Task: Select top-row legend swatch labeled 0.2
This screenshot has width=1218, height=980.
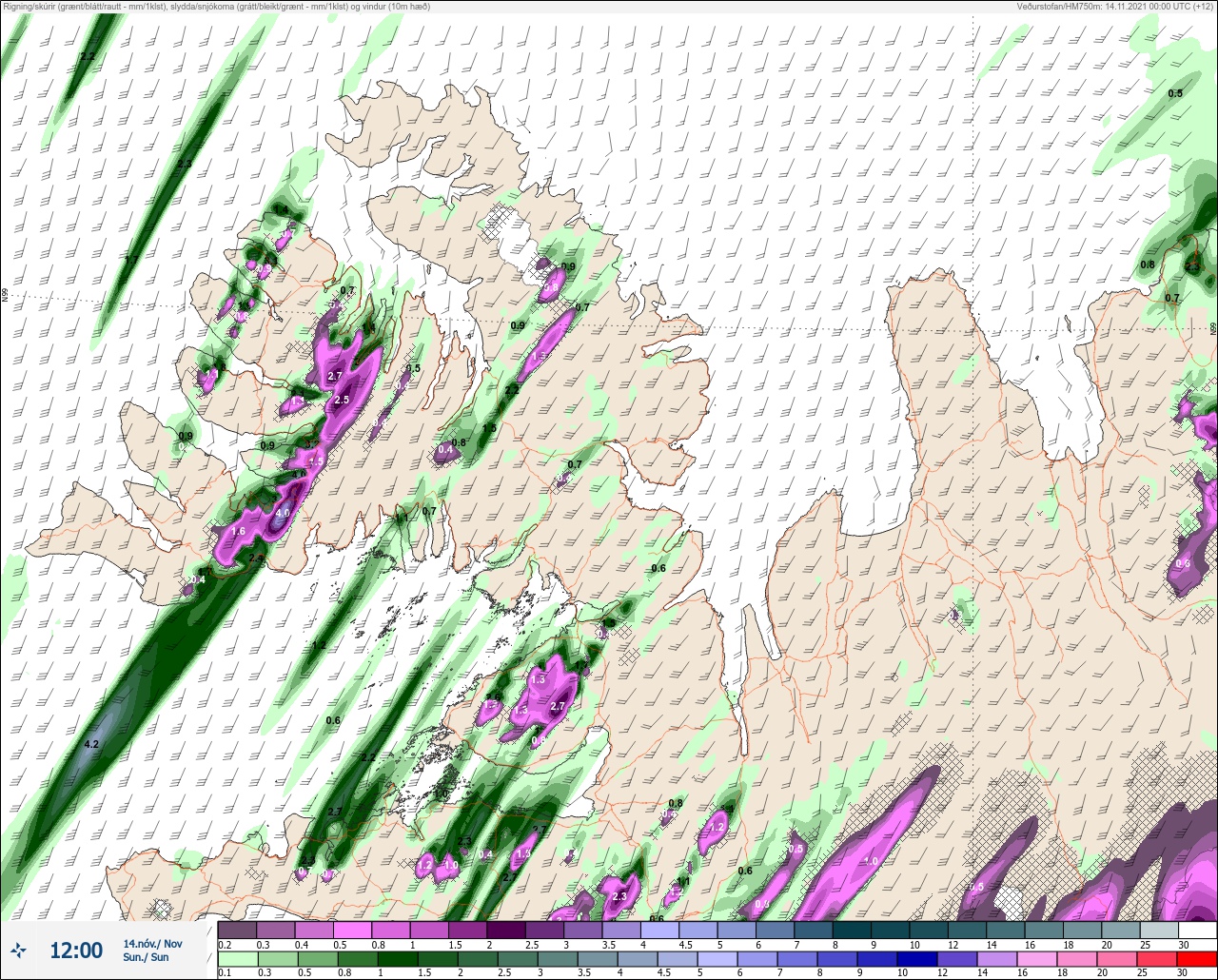Action: click(x=237, y=930)
